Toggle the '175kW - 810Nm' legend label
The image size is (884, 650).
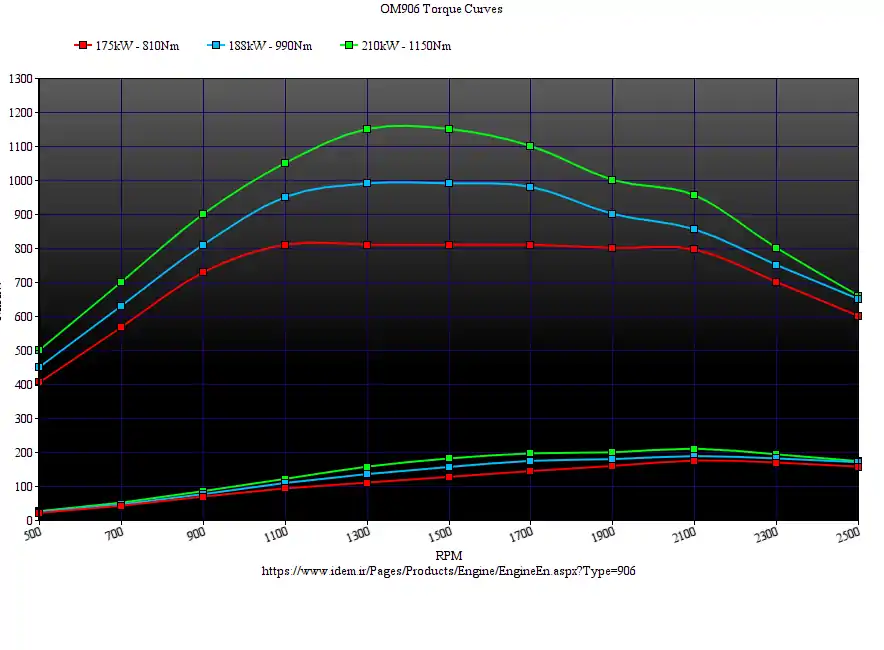137,46
